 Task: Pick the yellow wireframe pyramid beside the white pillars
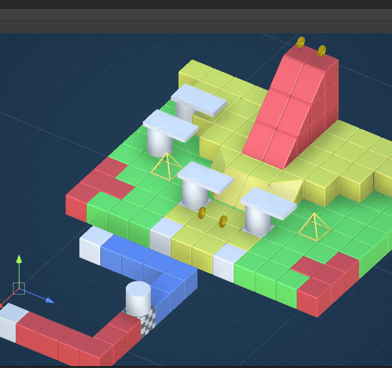pos(167,167)
